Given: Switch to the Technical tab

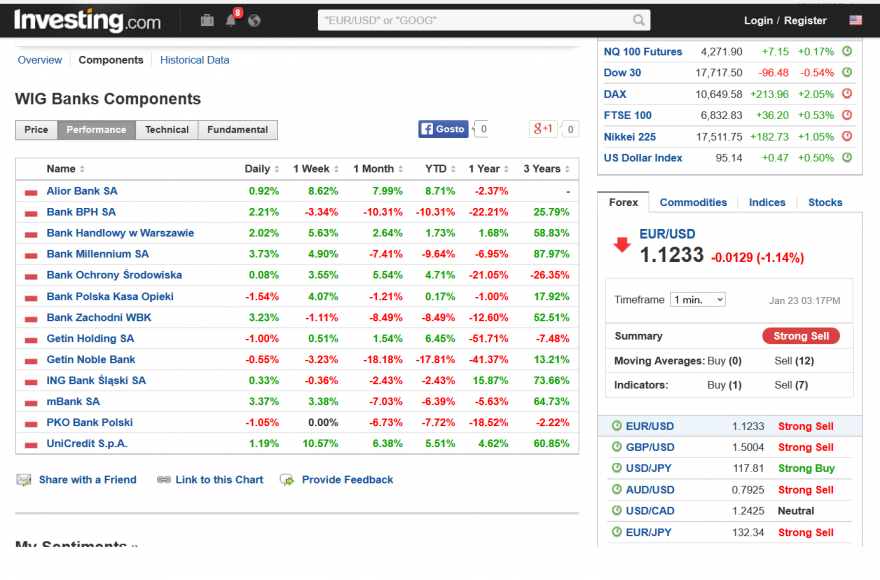Looking at the screenshot, I should (167, 130).
